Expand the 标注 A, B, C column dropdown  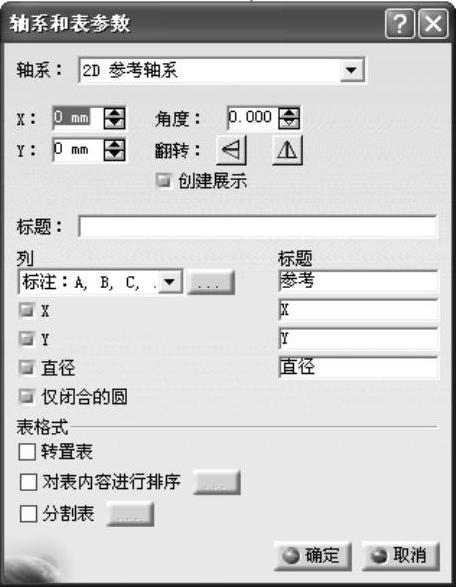point(170,282)
